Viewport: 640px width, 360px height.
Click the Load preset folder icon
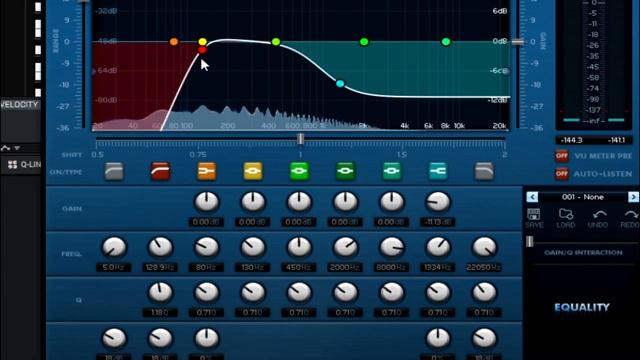click(566, 214)
